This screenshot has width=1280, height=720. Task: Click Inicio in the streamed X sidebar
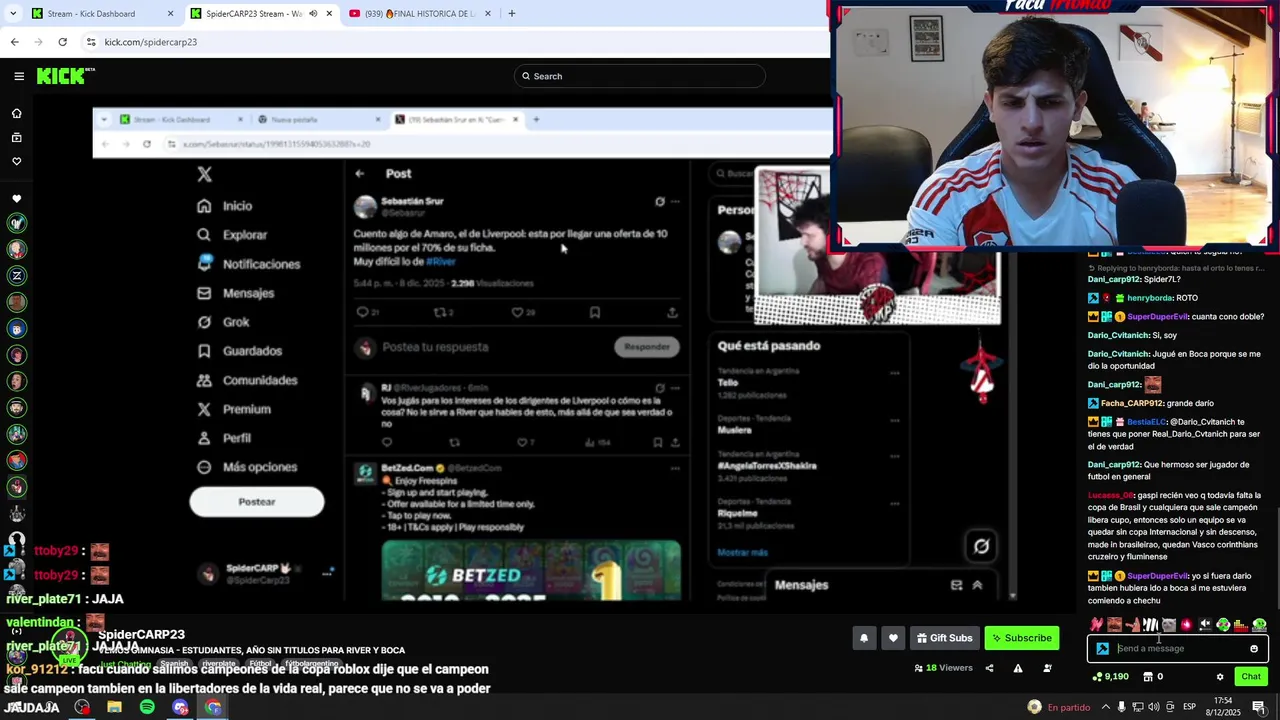tap(237, 206)
